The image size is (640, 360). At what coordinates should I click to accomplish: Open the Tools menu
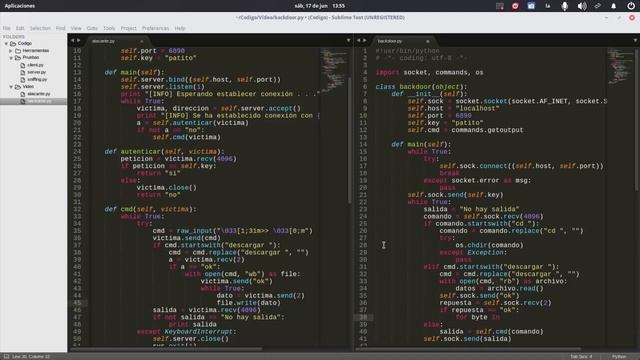click(x=109, y=28)
